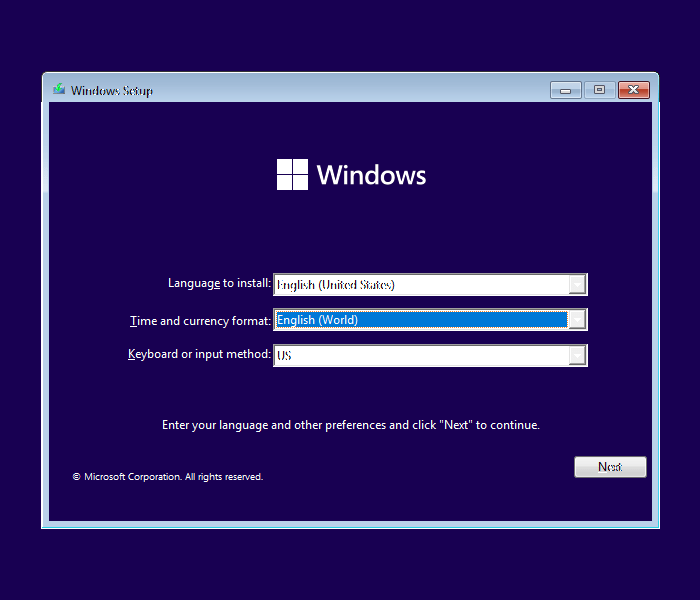Image resolution: width=700 pixels, height=600 pixels.
Task: Minimize the Windows Setup window
Action: [565, 90]
